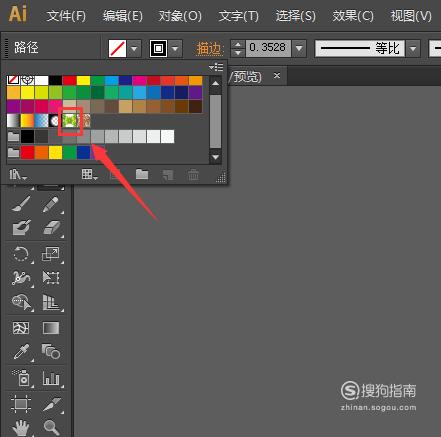This screenshot has height=437, width=441.
Task: Select the green pattern swatch
Action: pos(69,121)
